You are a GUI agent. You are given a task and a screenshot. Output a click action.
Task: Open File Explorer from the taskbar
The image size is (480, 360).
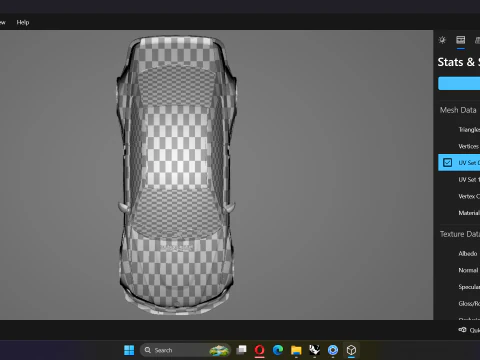coord(296,350)
